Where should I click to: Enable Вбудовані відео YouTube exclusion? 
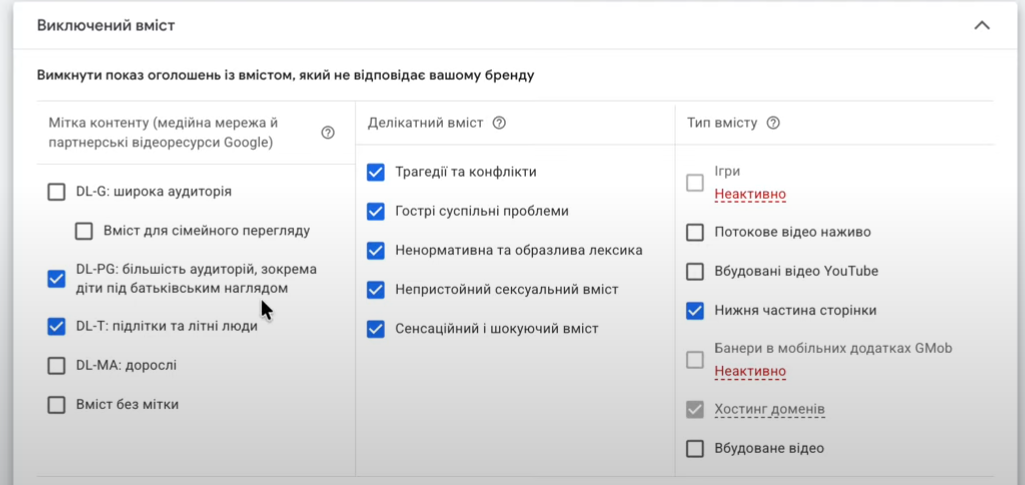pyautogui.click(x=695, y=271)
